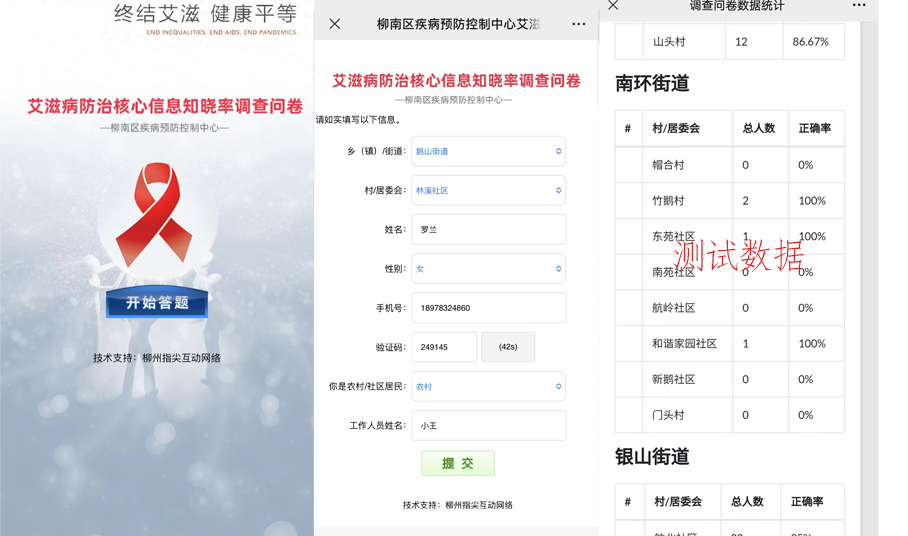
Task: Close the 柳南区疾病预防控制中心 questionnaire form page
Action: click(x=335, y=24)
